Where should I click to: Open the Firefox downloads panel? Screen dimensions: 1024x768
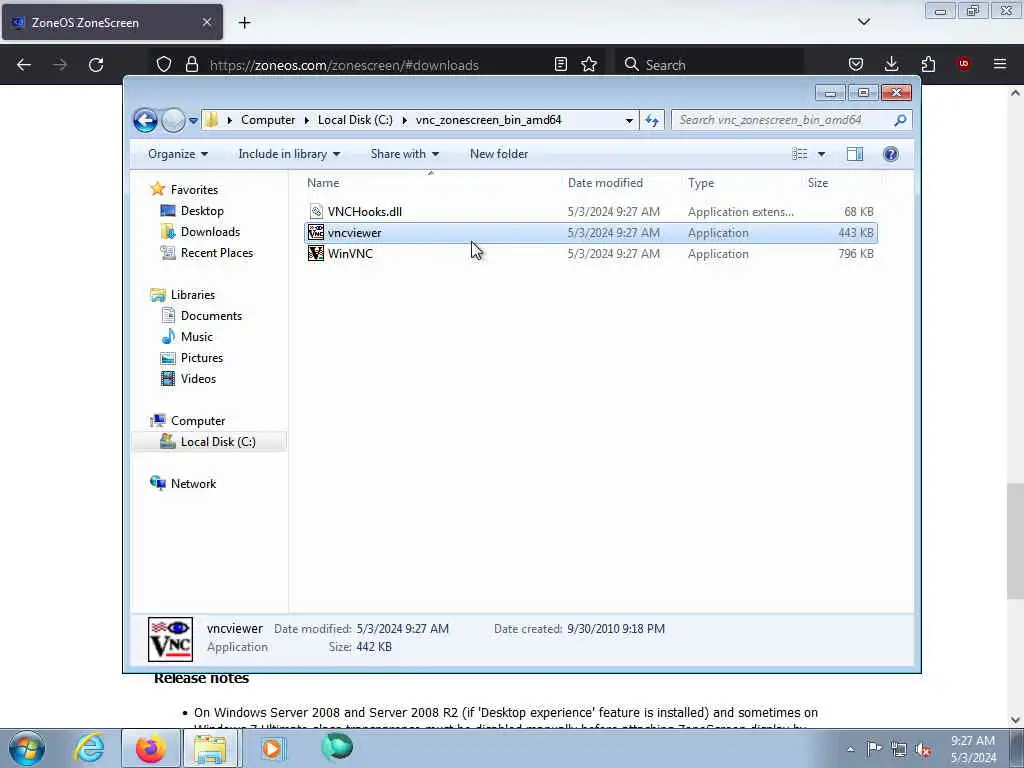point(891,64)
